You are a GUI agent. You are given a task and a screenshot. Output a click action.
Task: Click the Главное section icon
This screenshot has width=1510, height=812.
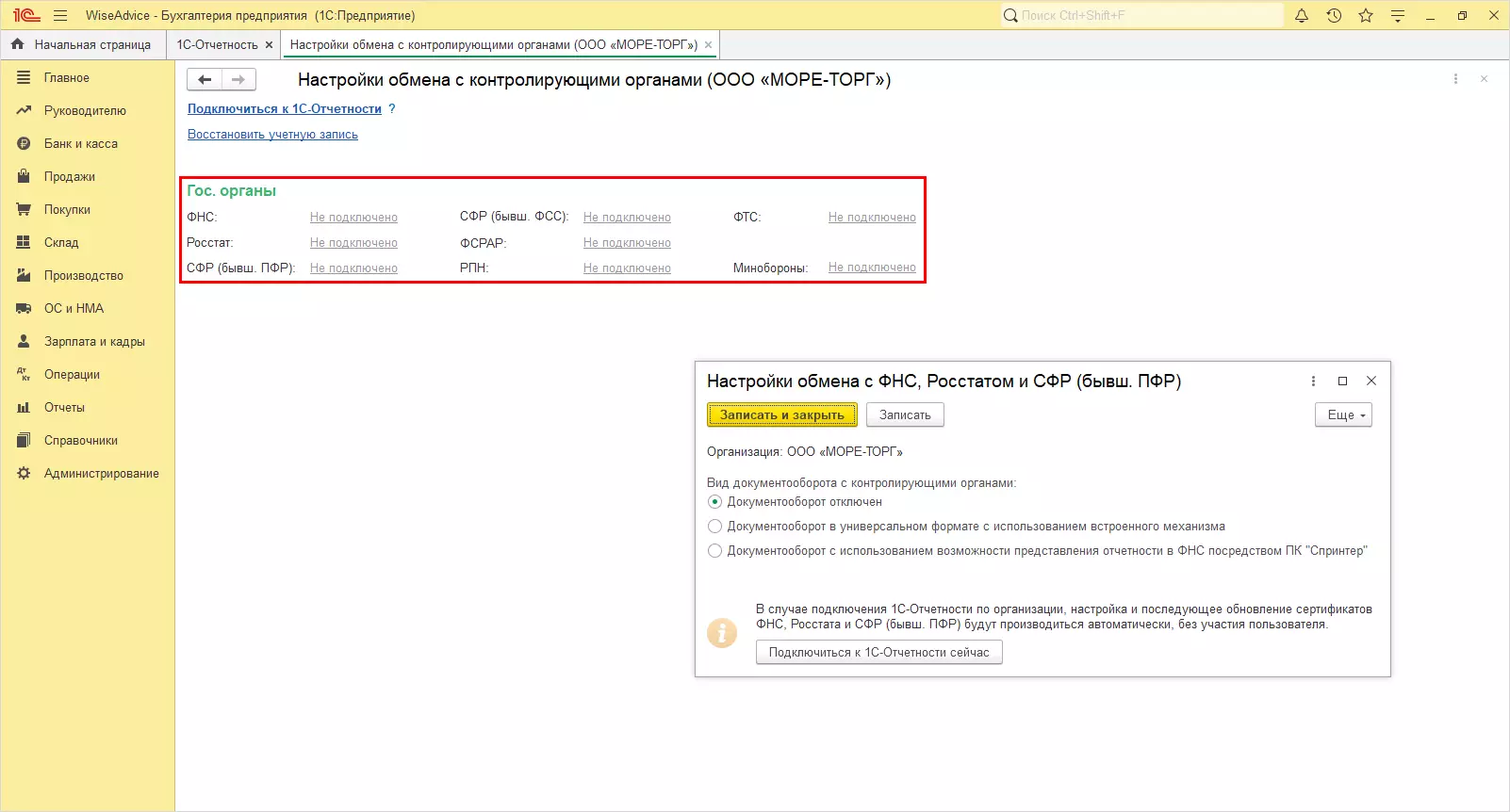coord(24,78)
